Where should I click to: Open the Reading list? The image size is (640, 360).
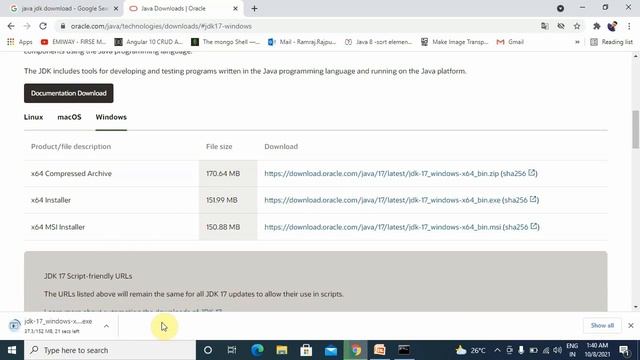(x=611, y=42)
